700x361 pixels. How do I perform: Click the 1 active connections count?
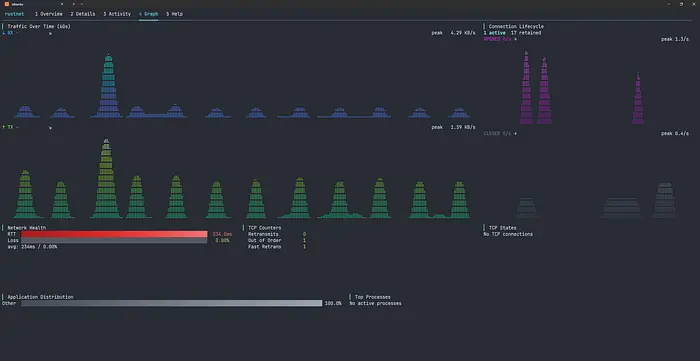pos(495,33)
